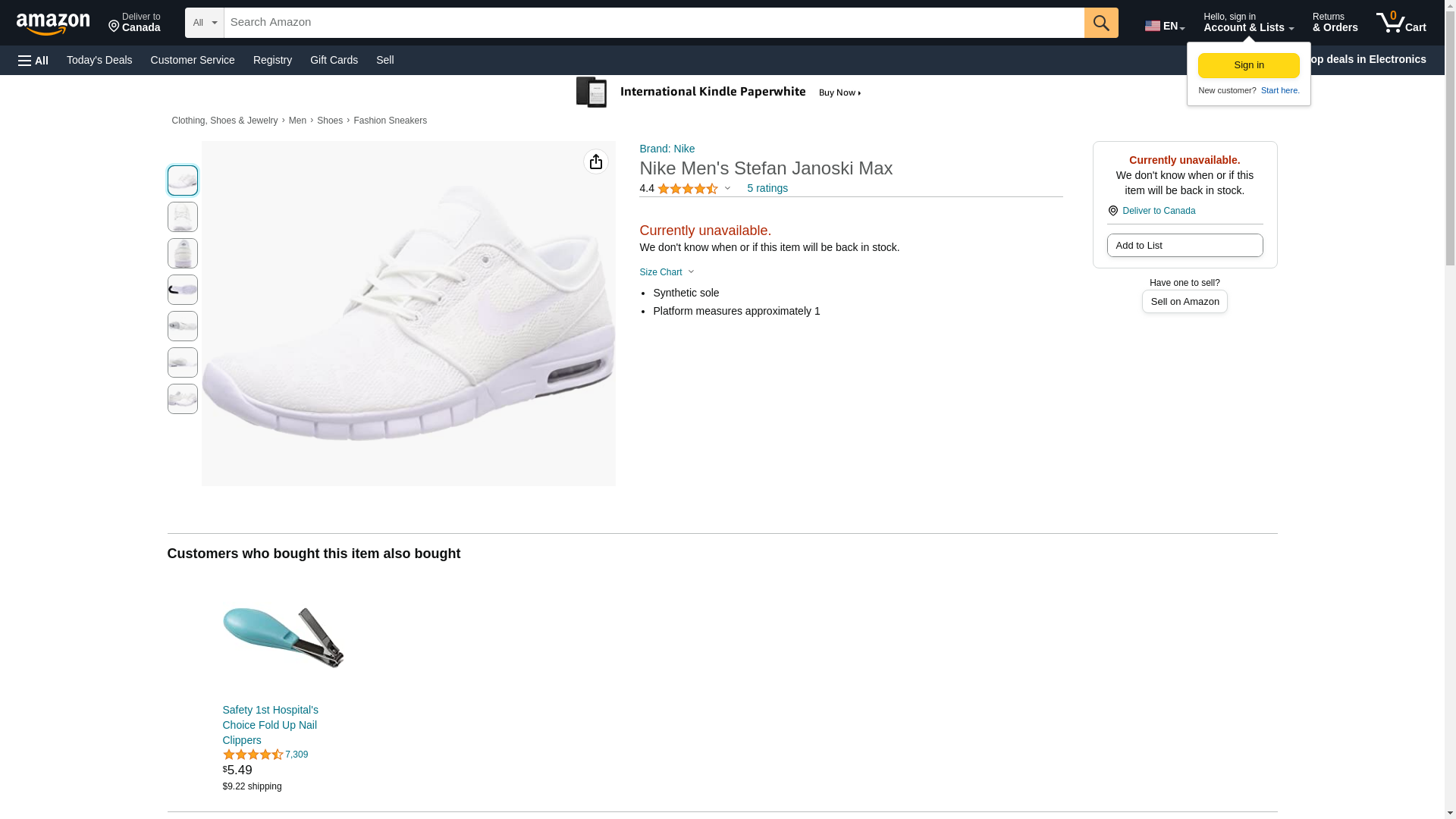Open the search category All dropdown
This screenshot has width=1456, height=819.
(x=204, y=23)
